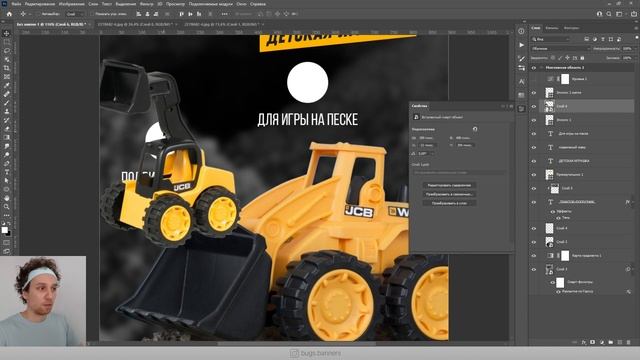640x360 pixels.
Task: Select the Hand tool
Action: [7, 198]
